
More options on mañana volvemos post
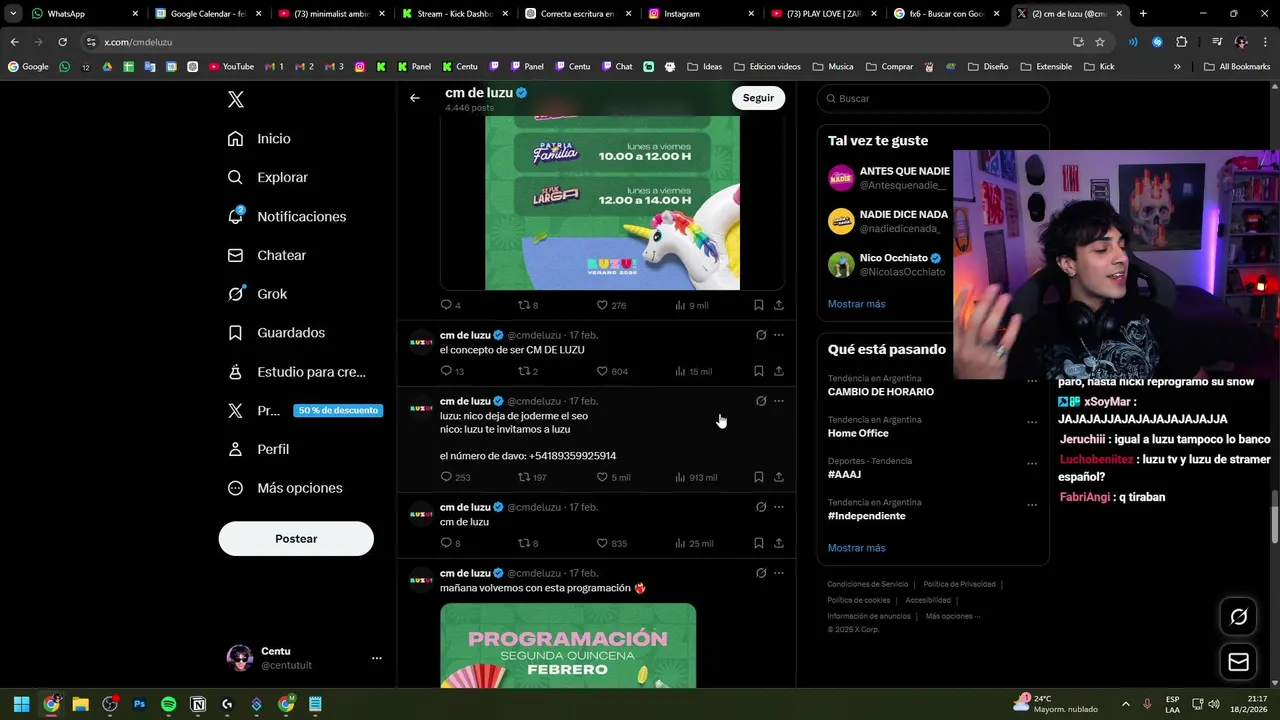pyautogui.click(x=779, y=573)
